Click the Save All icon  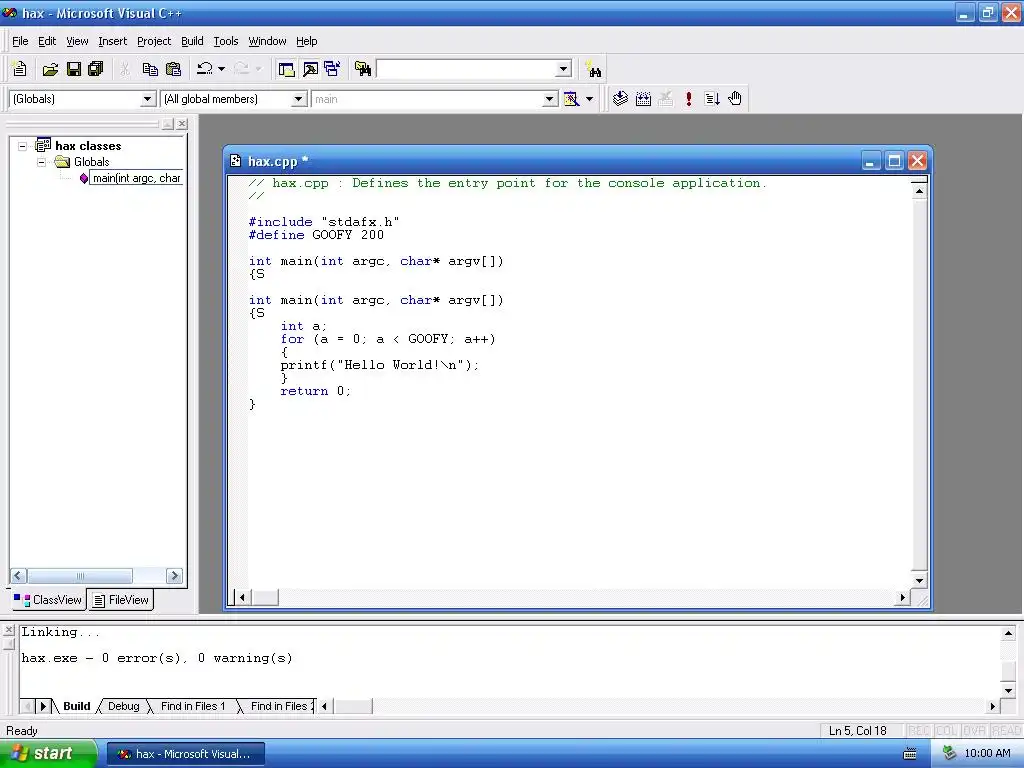click(95, 69)
